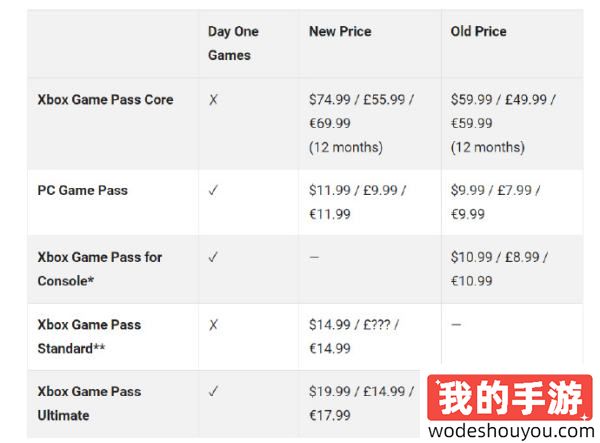Select the Old Price column header
The image size is (600, 443).
click(x=478, y=31)
